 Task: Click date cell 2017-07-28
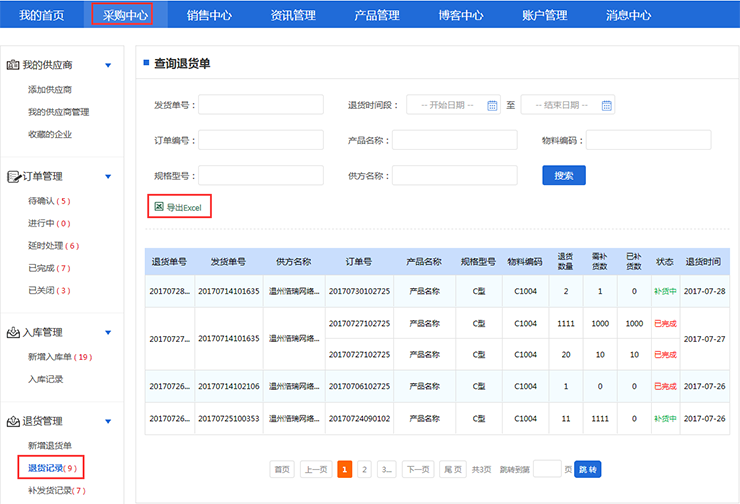click(705, 291)
